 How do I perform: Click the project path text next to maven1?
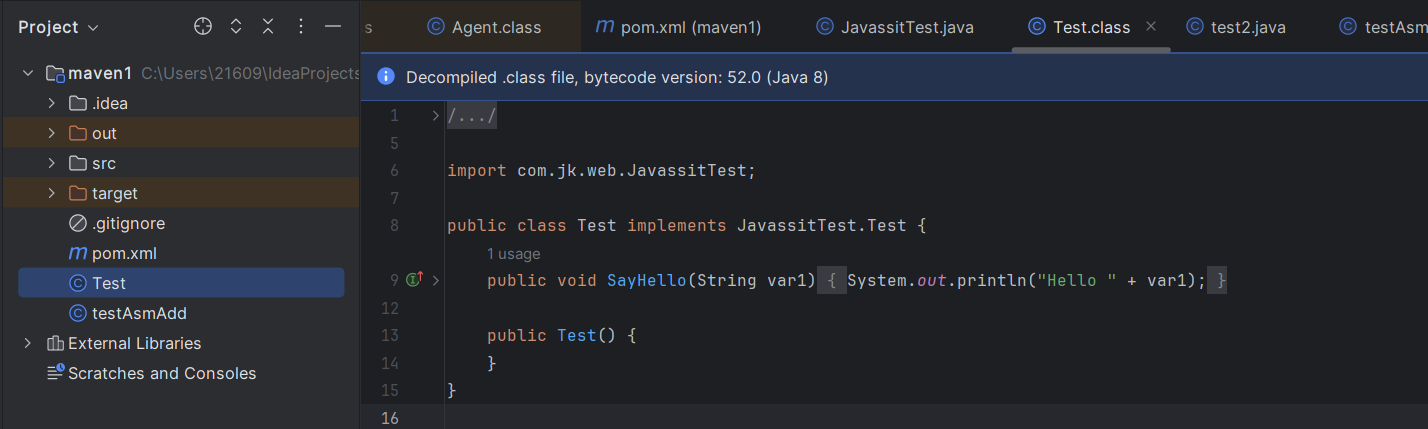(x=250, y=73)
